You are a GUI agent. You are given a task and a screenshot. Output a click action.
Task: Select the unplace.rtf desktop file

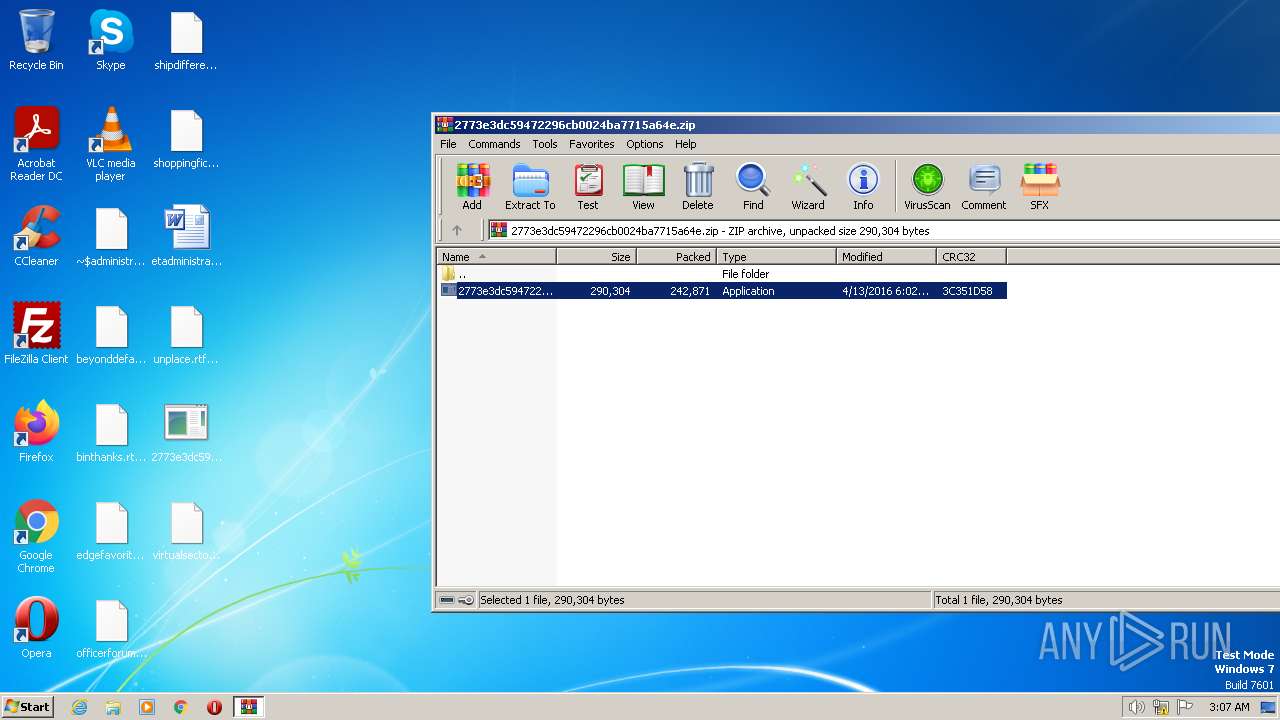186,334
